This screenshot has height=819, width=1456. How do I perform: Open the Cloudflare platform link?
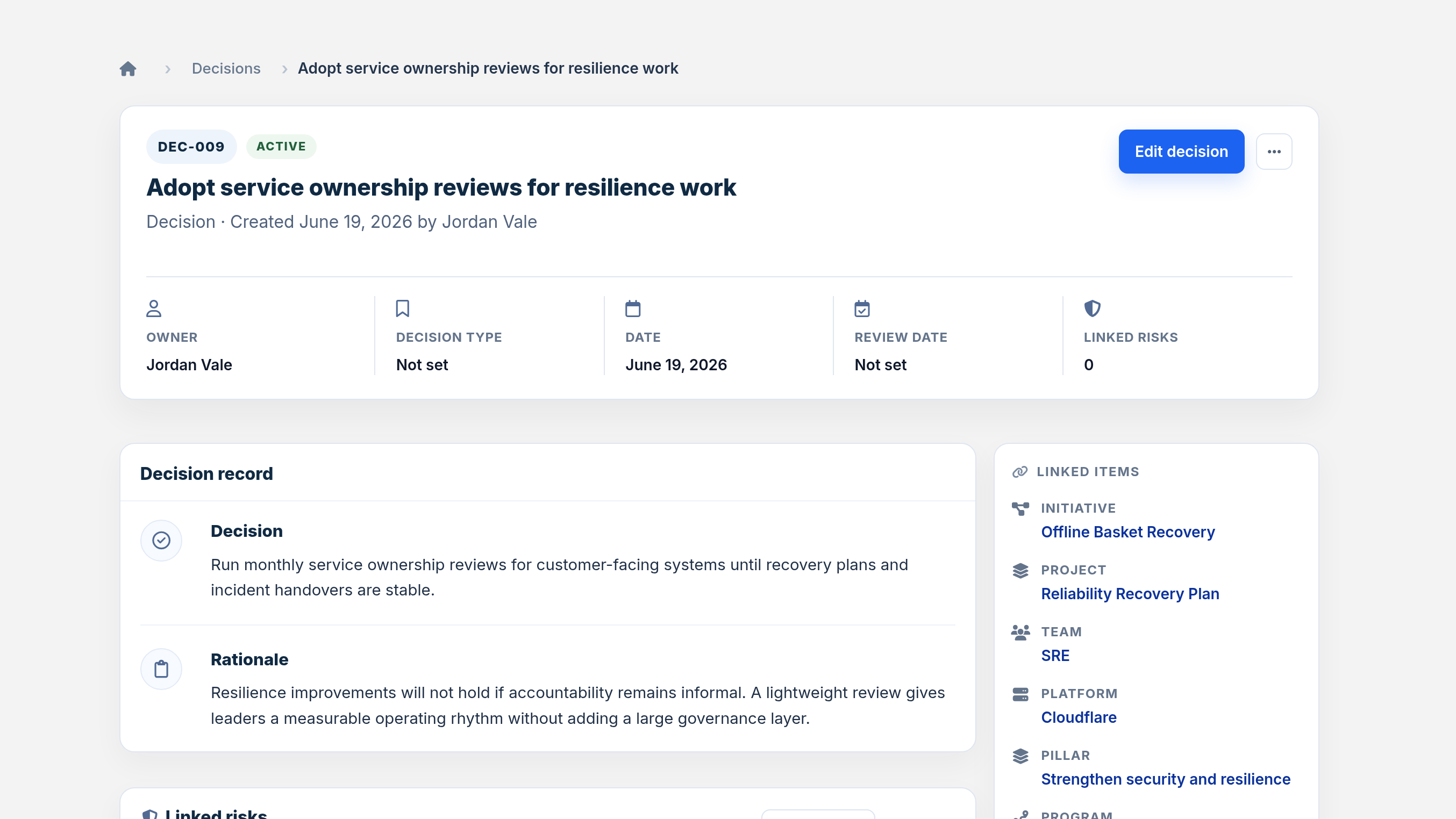[x=1079, y=717]
